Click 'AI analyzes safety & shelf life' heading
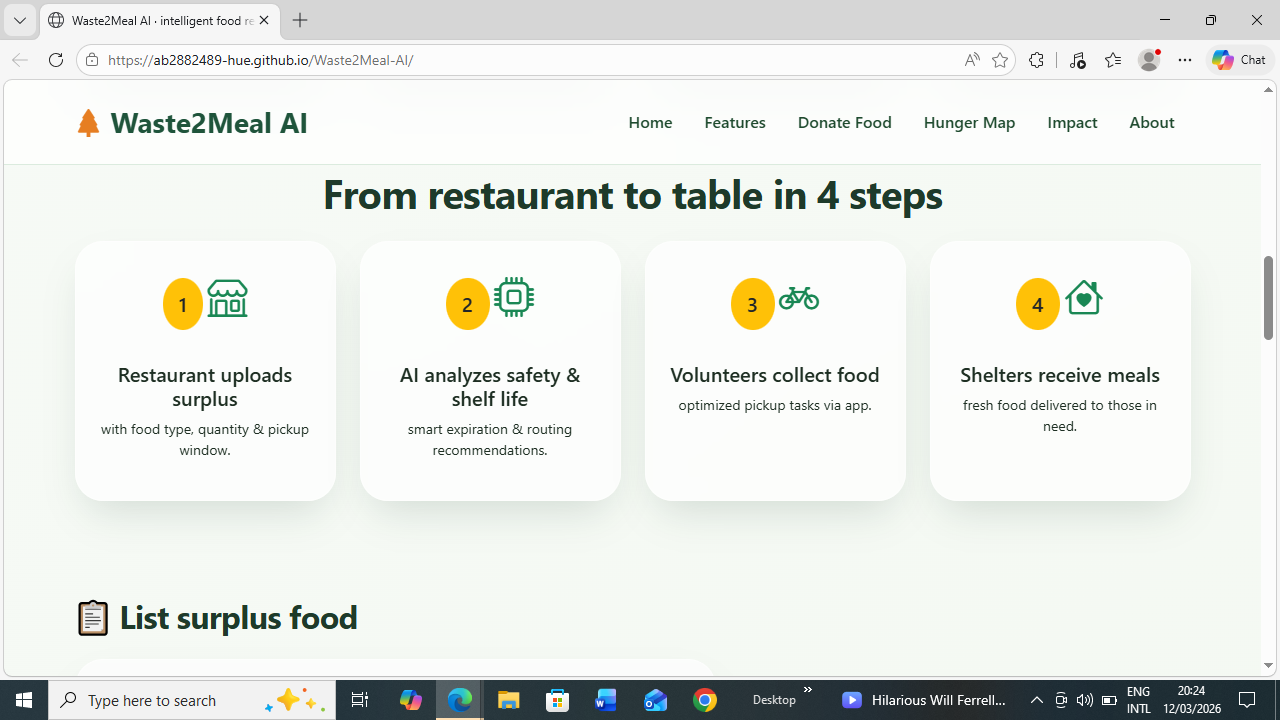Image resolution: width=1280 pixels, height=720 pixels. click(490, 387)
